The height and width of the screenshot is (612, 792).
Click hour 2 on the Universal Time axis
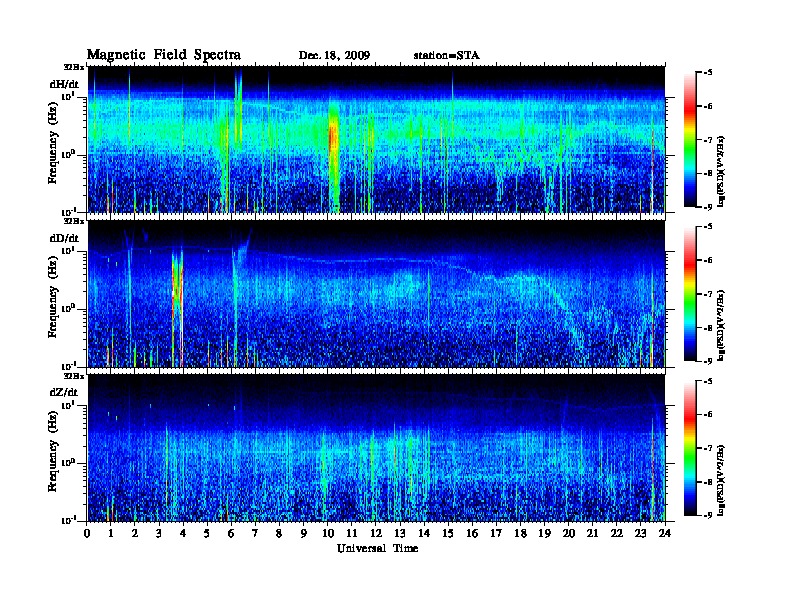(135, 533)
